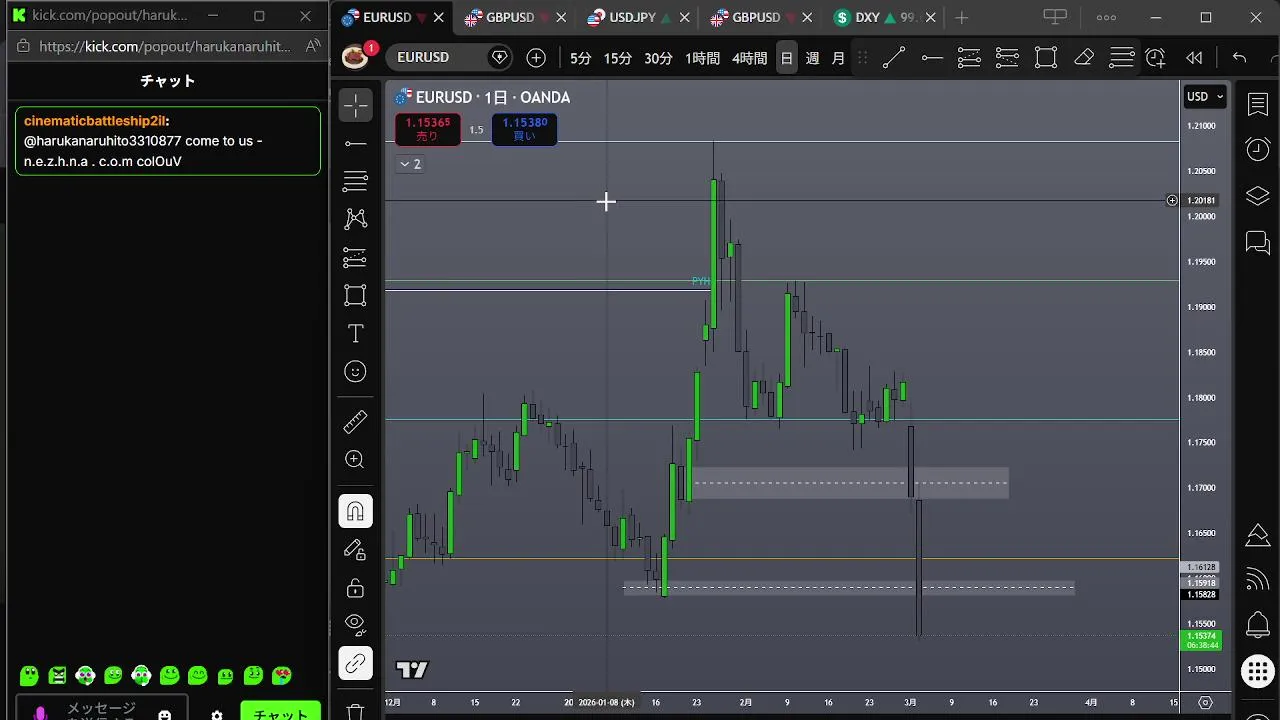
Task: Open the forecasting and measurement tools
Action: pyautogui.click(x=355, y=258)
